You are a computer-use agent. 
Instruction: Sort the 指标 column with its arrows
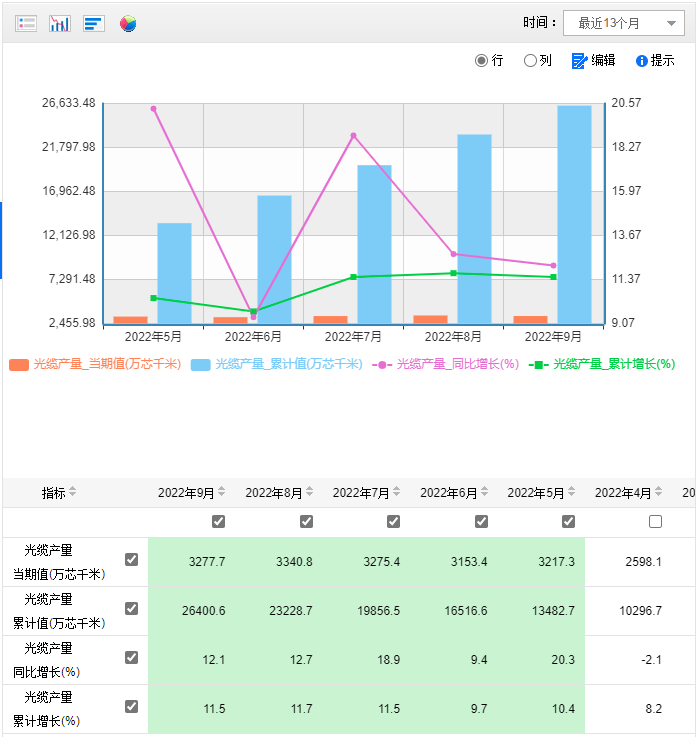point(72,493)
